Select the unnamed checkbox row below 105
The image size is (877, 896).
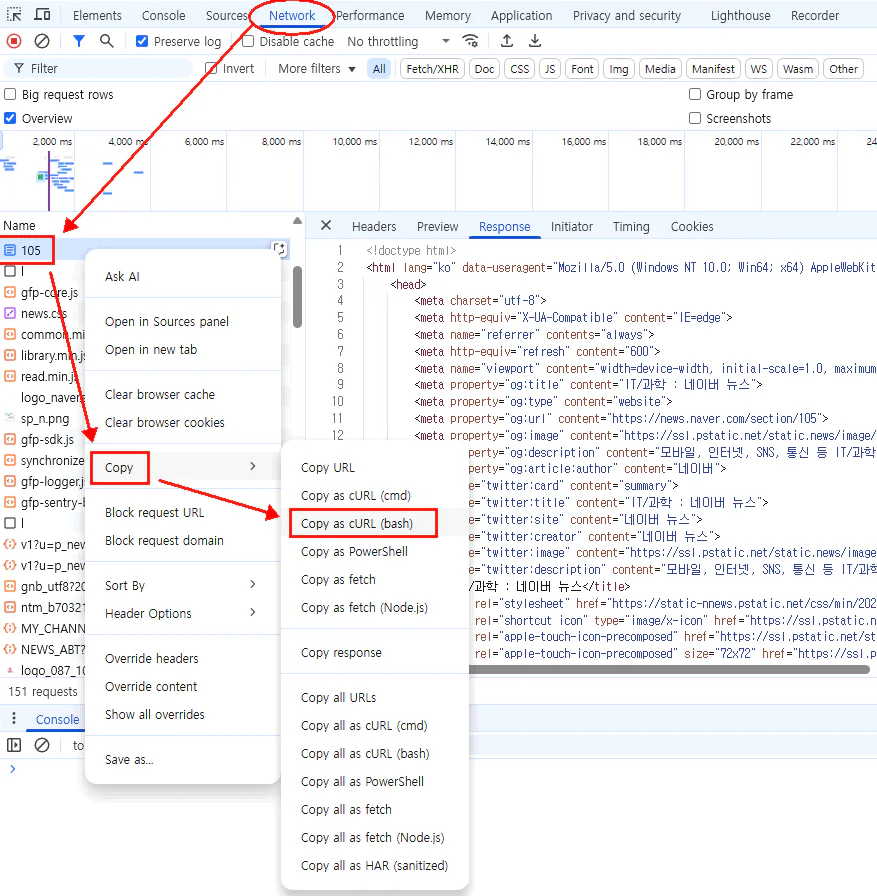[x=10, y=271]
